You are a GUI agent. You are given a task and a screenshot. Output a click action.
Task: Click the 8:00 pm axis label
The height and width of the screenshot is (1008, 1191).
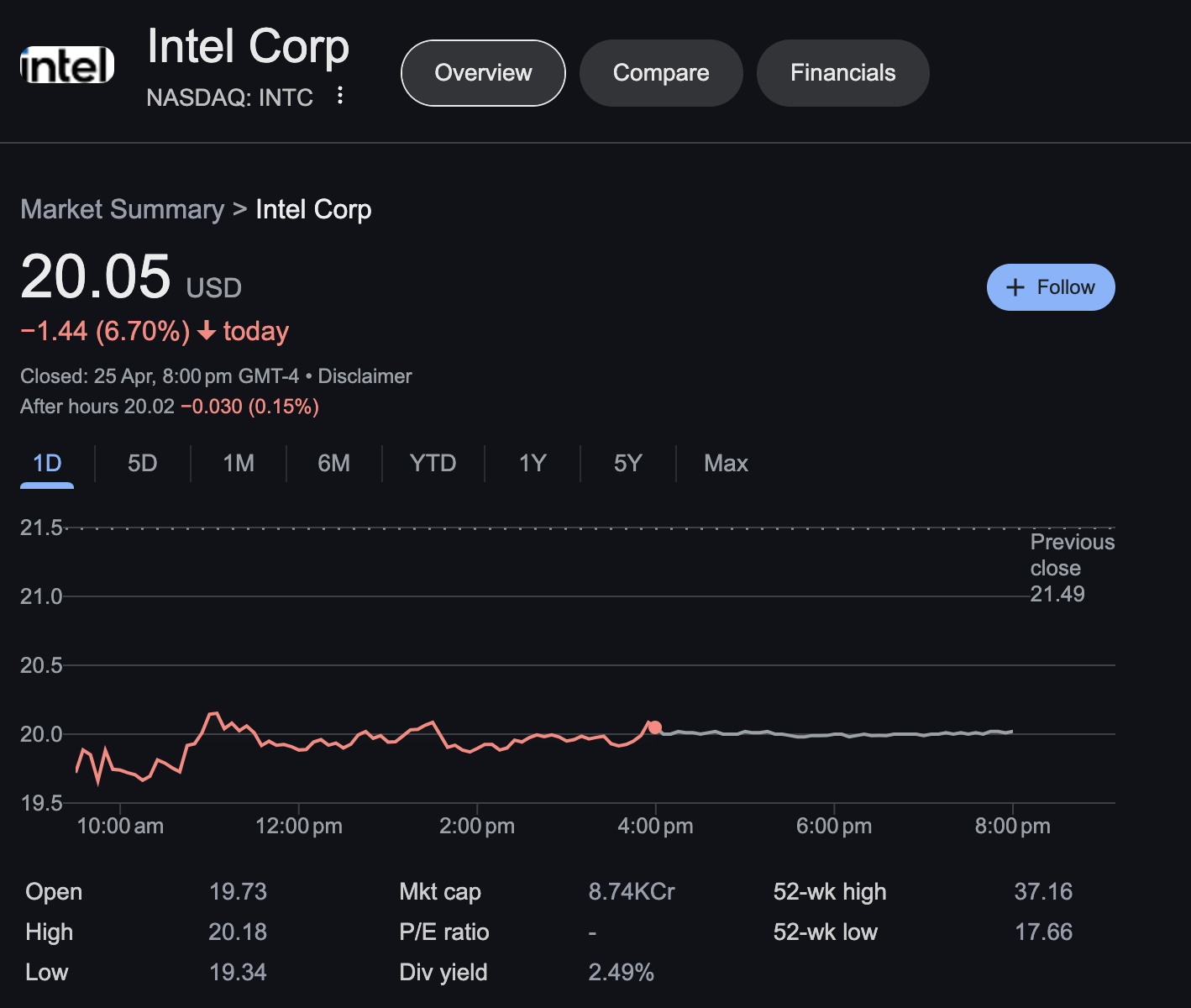[x=1013, y=827]
